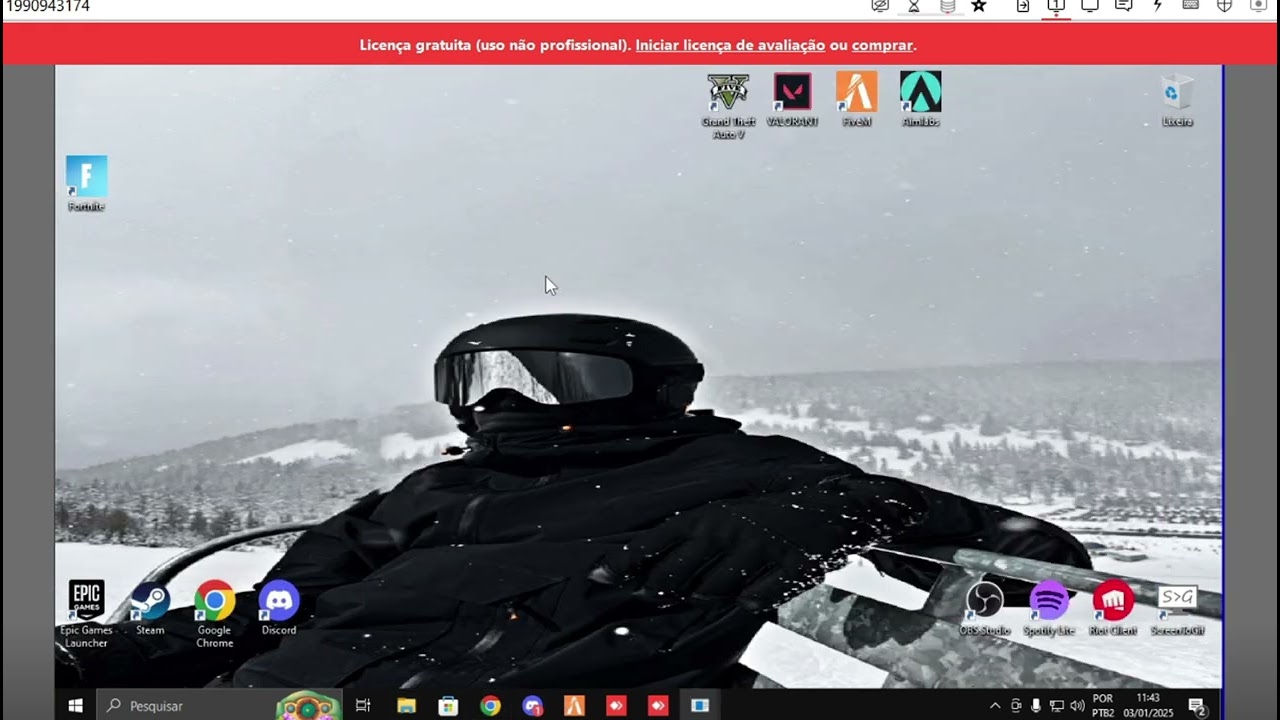
Task: Click the POR PTB2 language indicator
Action: pos(1103,705)
